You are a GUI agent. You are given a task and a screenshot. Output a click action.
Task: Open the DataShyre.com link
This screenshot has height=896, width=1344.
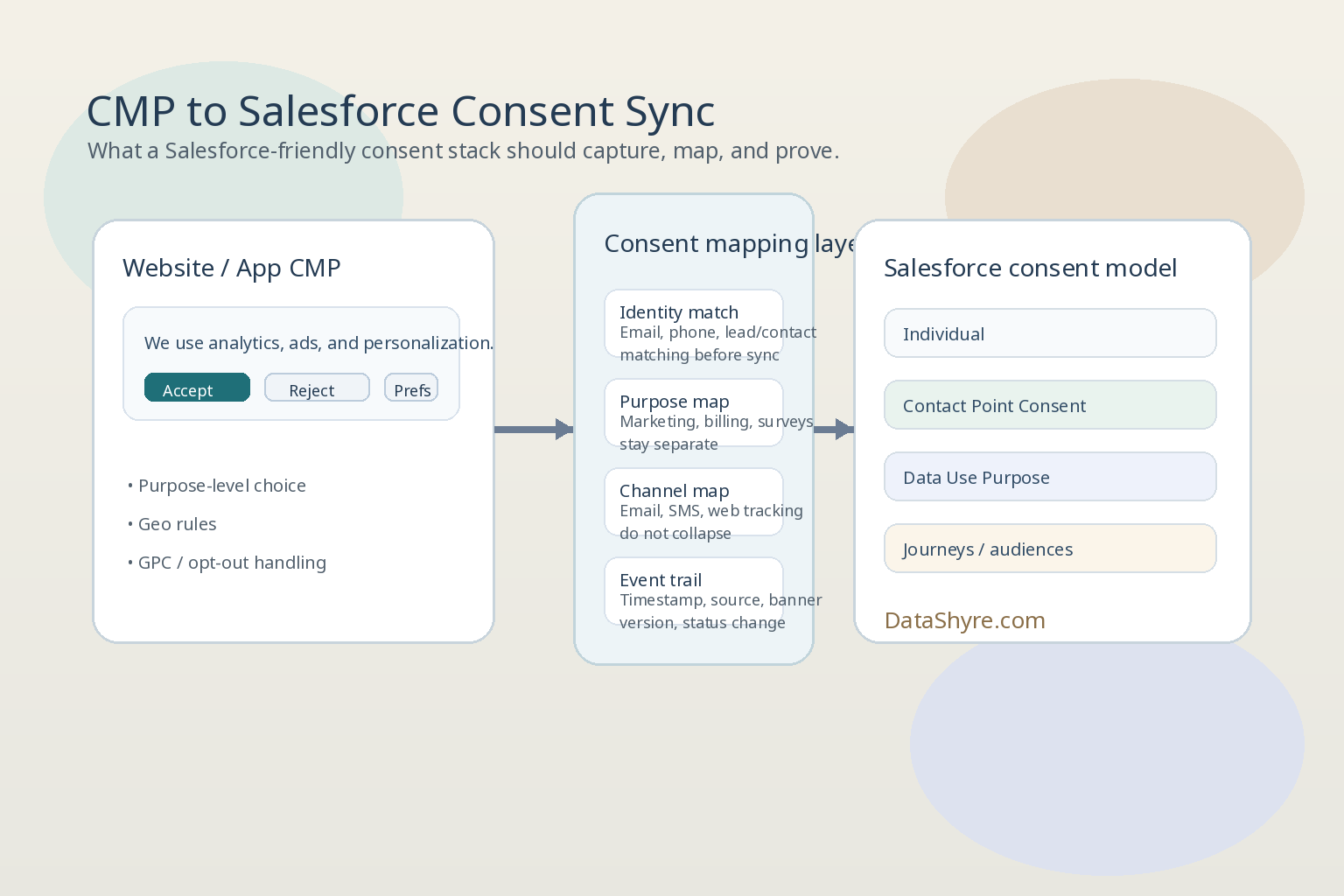pyautogui.click(x=964, y=620)
